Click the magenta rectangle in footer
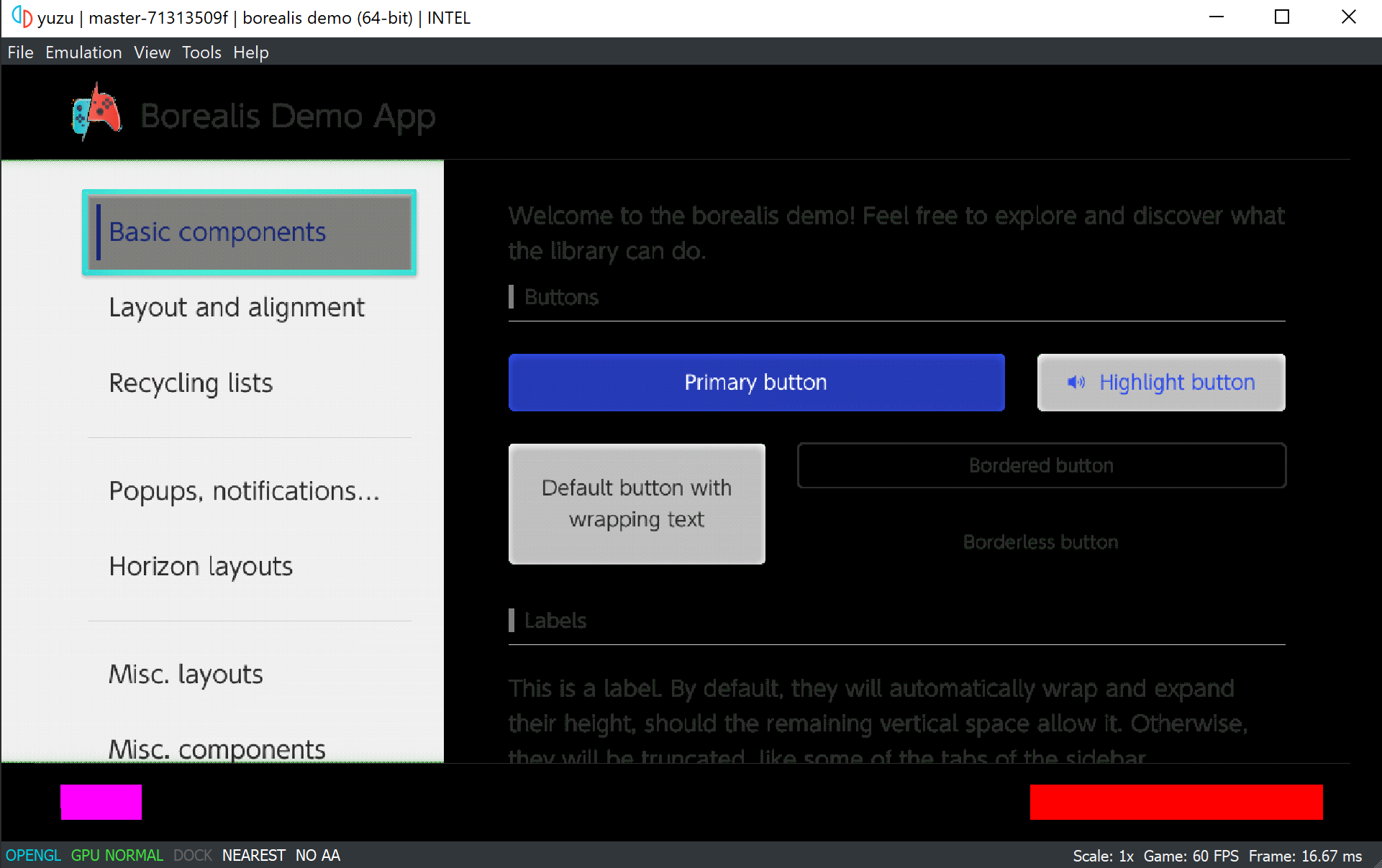Screen dimensions: 1382x868 101,801
